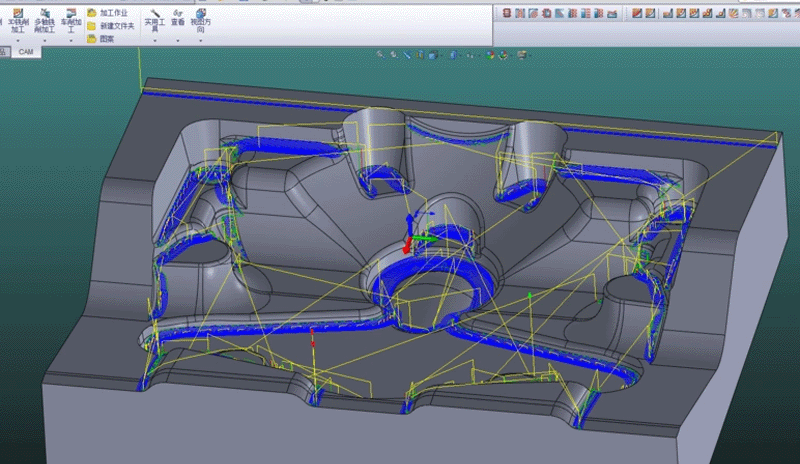
Task: Open the 多轴铣削加工 multi-axis milling tool
Action: [x=44, y=20]
